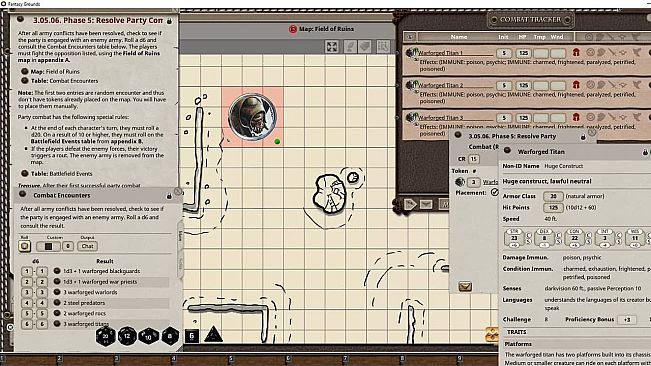This screenshot has width=651, height=366.
Task: Toggle the global targeting header icon in Combat Tracker
Action: 589,37
